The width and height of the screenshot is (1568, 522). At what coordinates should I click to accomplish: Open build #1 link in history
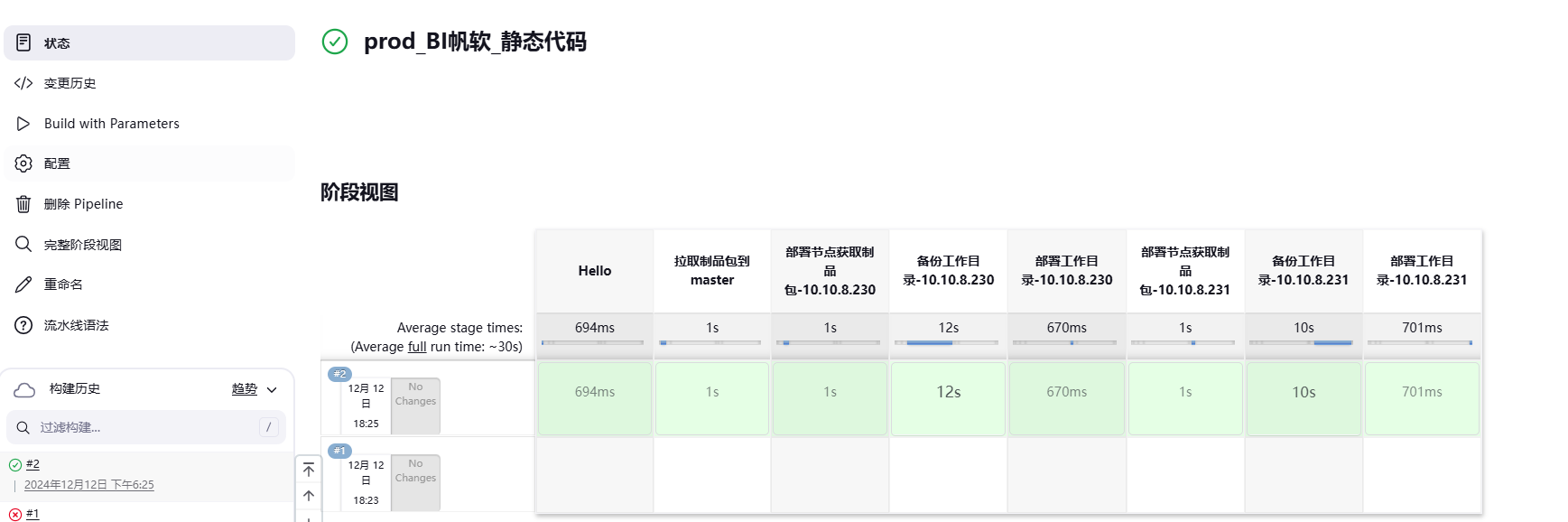coord(32,514)
